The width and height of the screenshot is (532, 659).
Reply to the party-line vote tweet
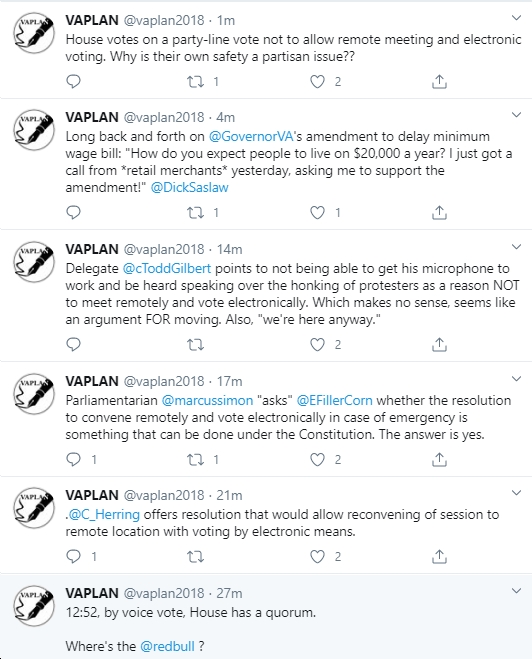[x=74, y=81]
